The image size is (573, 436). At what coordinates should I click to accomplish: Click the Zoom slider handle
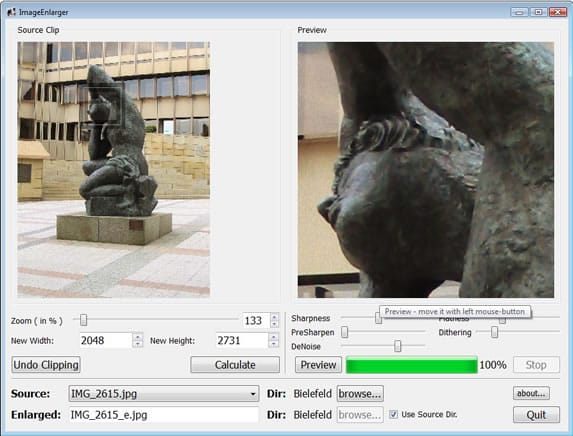(x=84, y=320)
